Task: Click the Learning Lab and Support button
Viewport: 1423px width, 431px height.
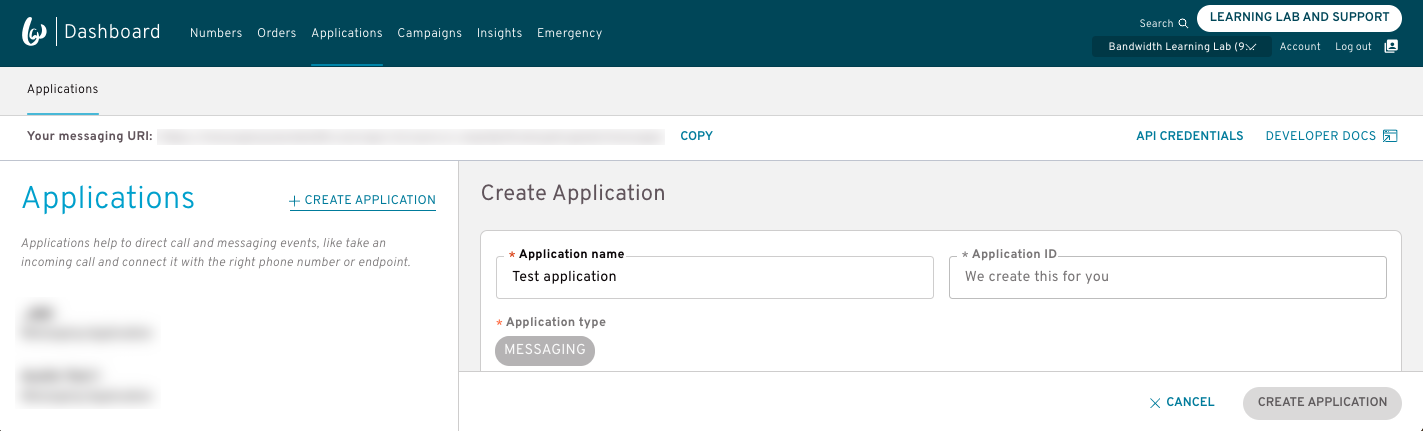Action: pos(1299,18)
